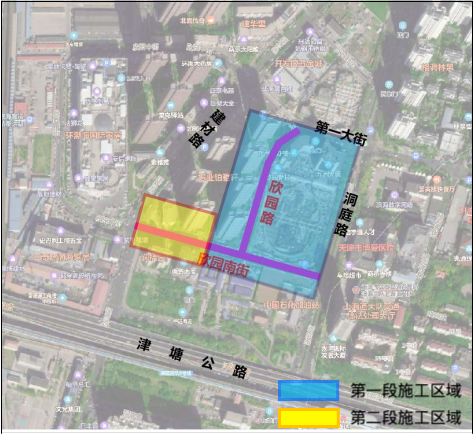474x434 pixels.
Task: Open the 建华里 place label
Action: coord(254,24)
